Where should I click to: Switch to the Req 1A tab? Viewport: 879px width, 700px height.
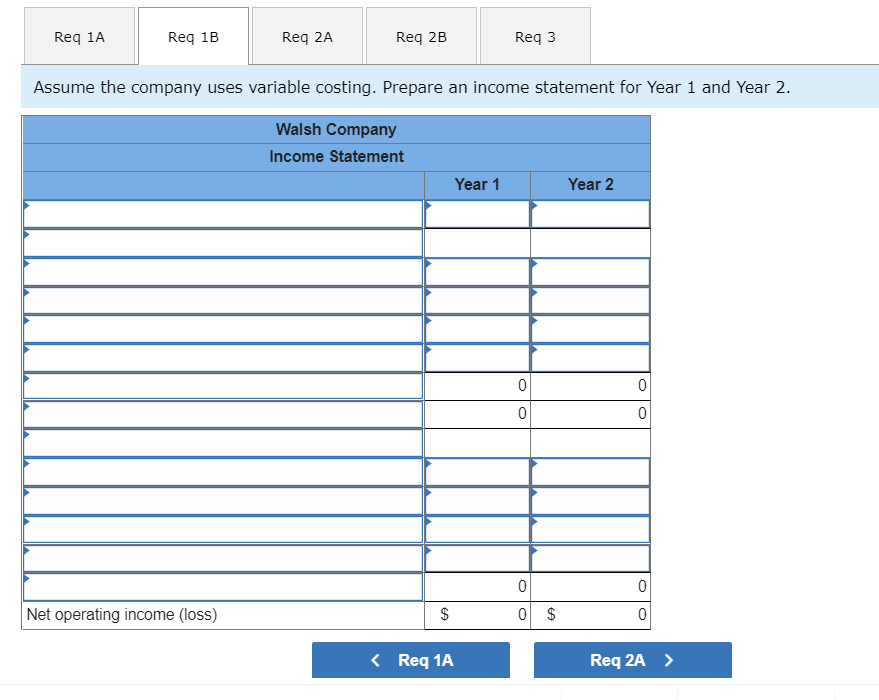point(79,36)
